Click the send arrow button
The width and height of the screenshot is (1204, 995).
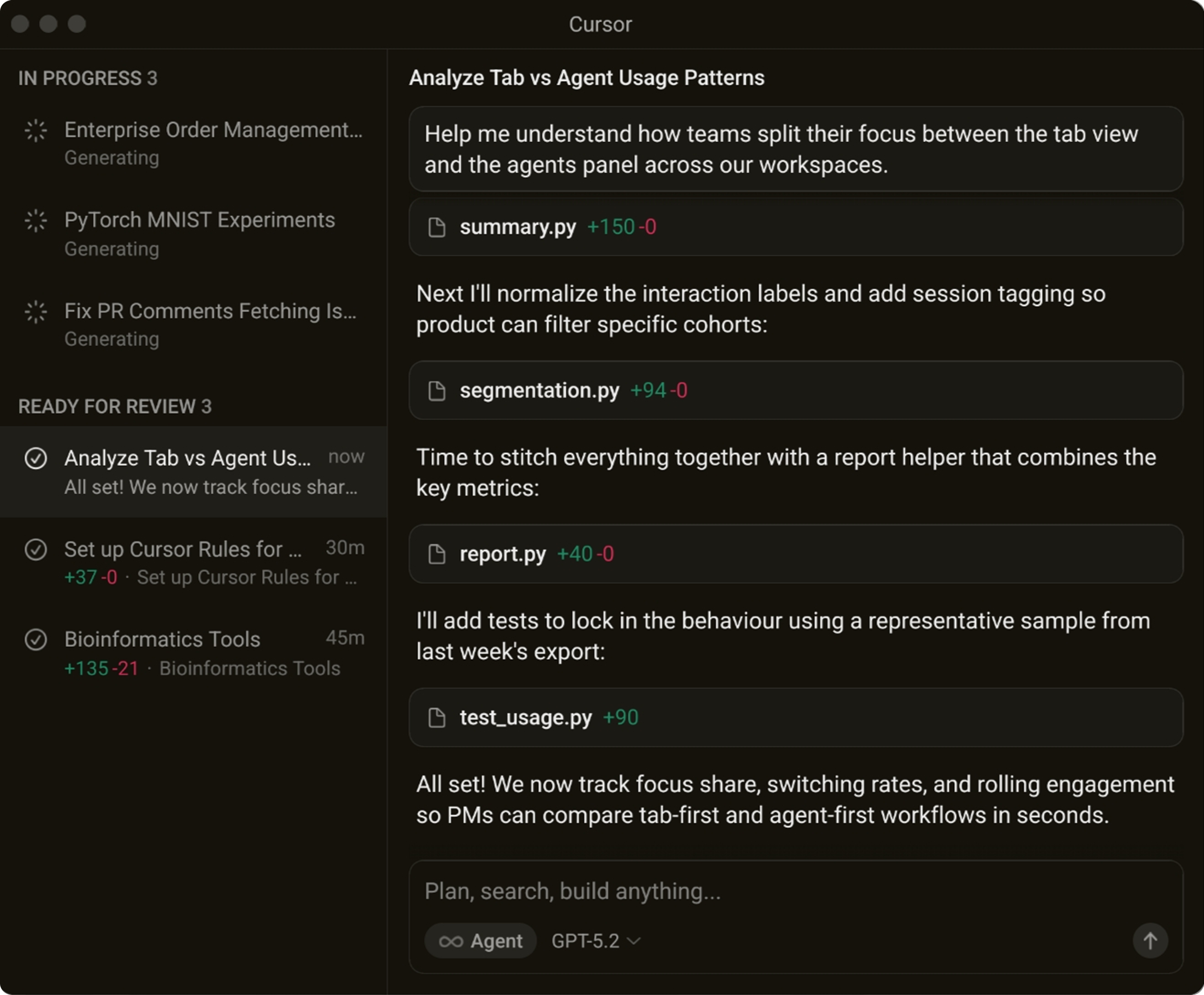[1150, 941]
